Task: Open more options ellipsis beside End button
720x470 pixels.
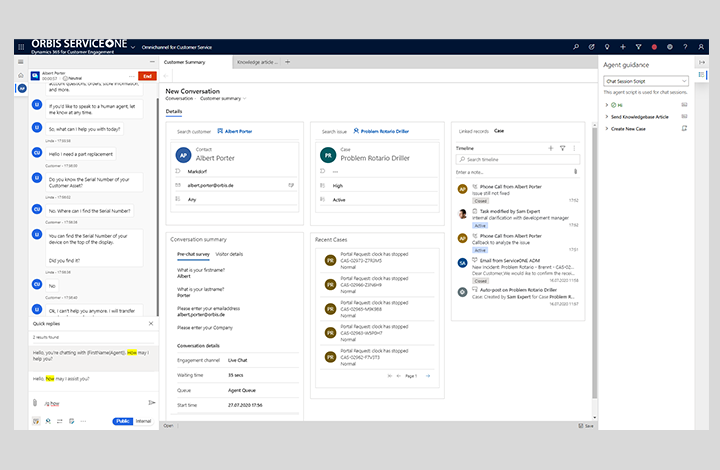Action: click(132, 76)
